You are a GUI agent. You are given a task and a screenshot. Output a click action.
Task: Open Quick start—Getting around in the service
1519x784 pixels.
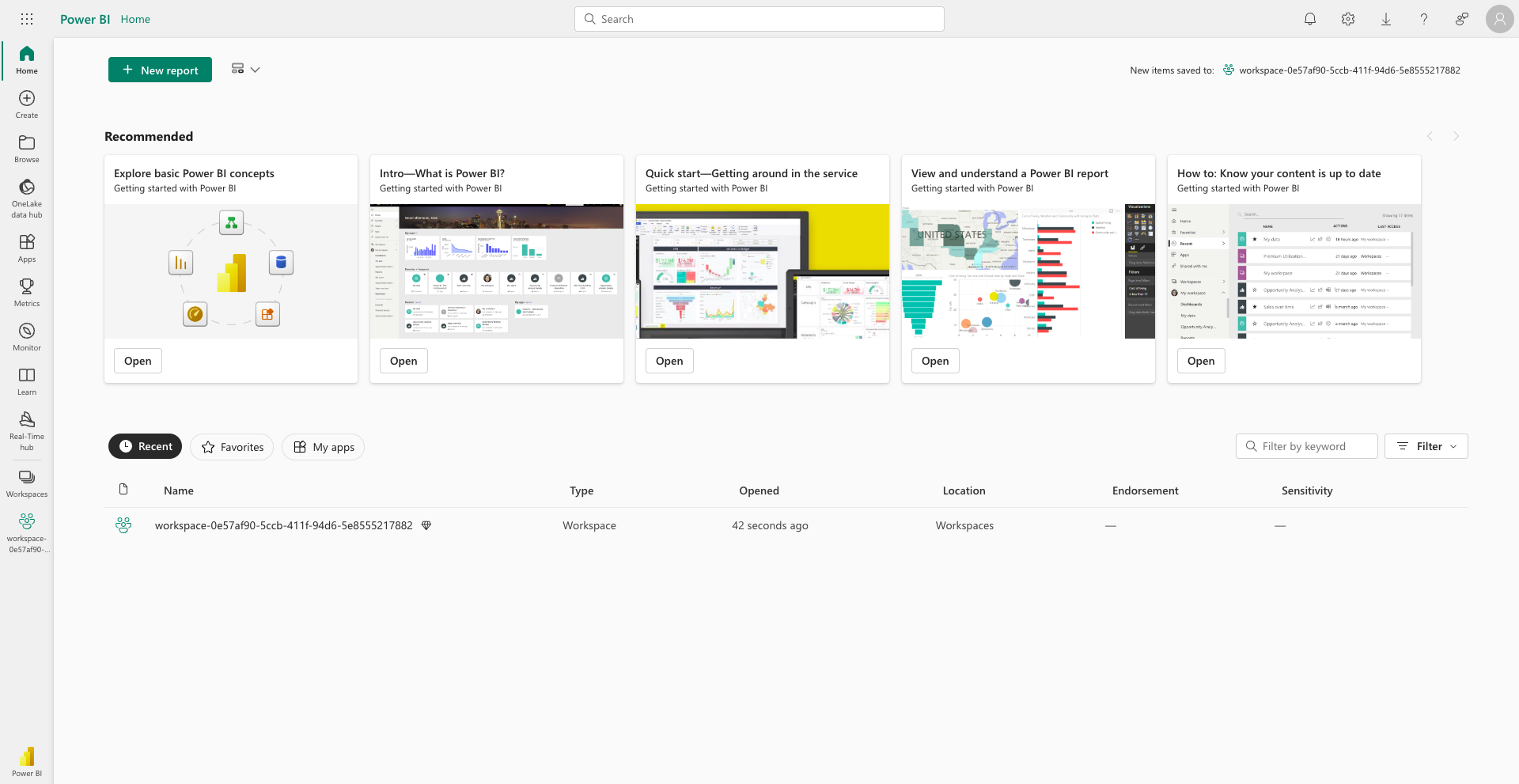tap(669, 361)
